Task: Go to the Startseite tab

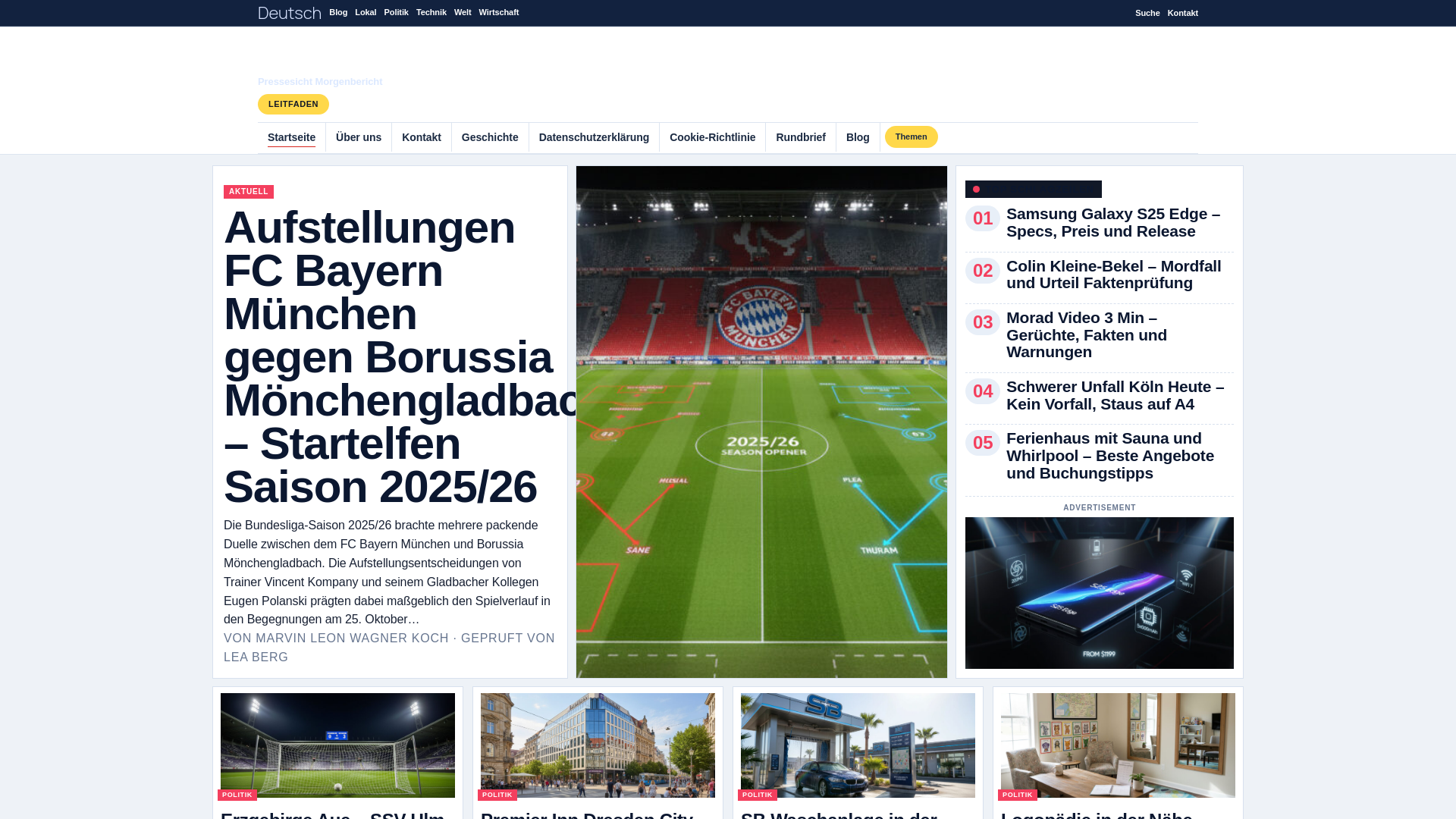Action: coord(291,138)
